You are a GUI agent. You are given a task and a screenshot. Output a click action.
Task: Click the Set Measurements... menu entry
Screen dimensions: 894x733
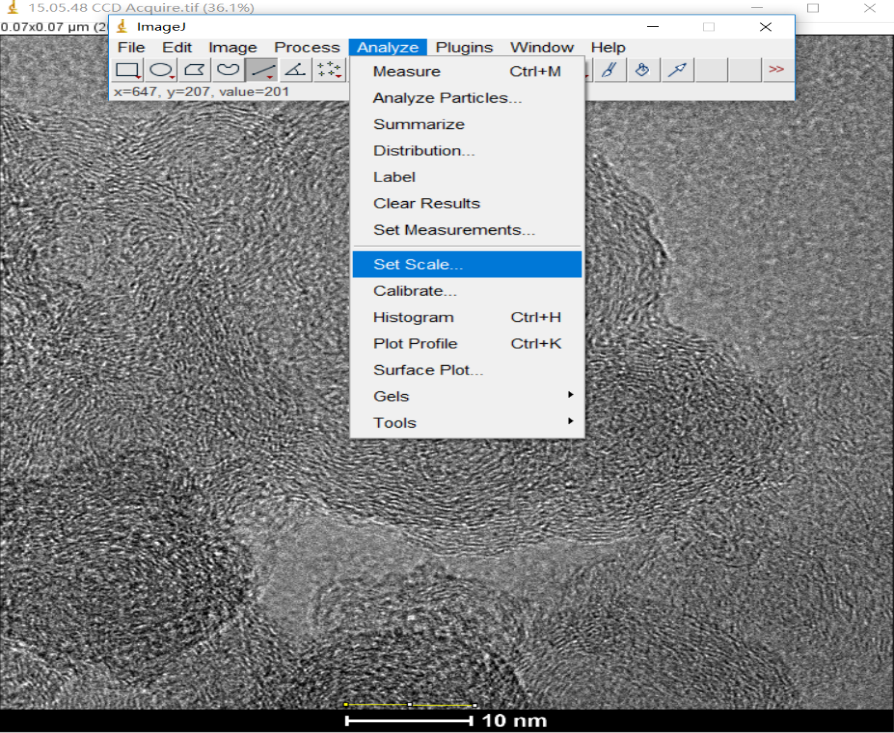[454, 230]
